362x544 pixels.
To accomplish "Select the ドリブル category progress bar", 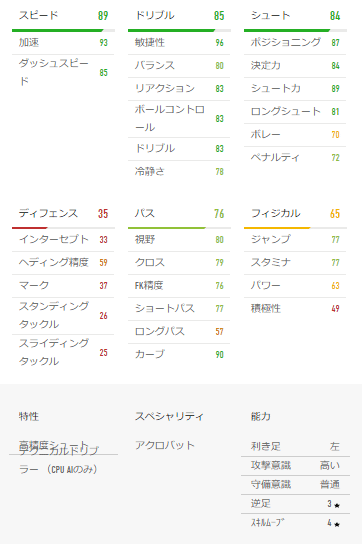I will (x=179, y=31).
